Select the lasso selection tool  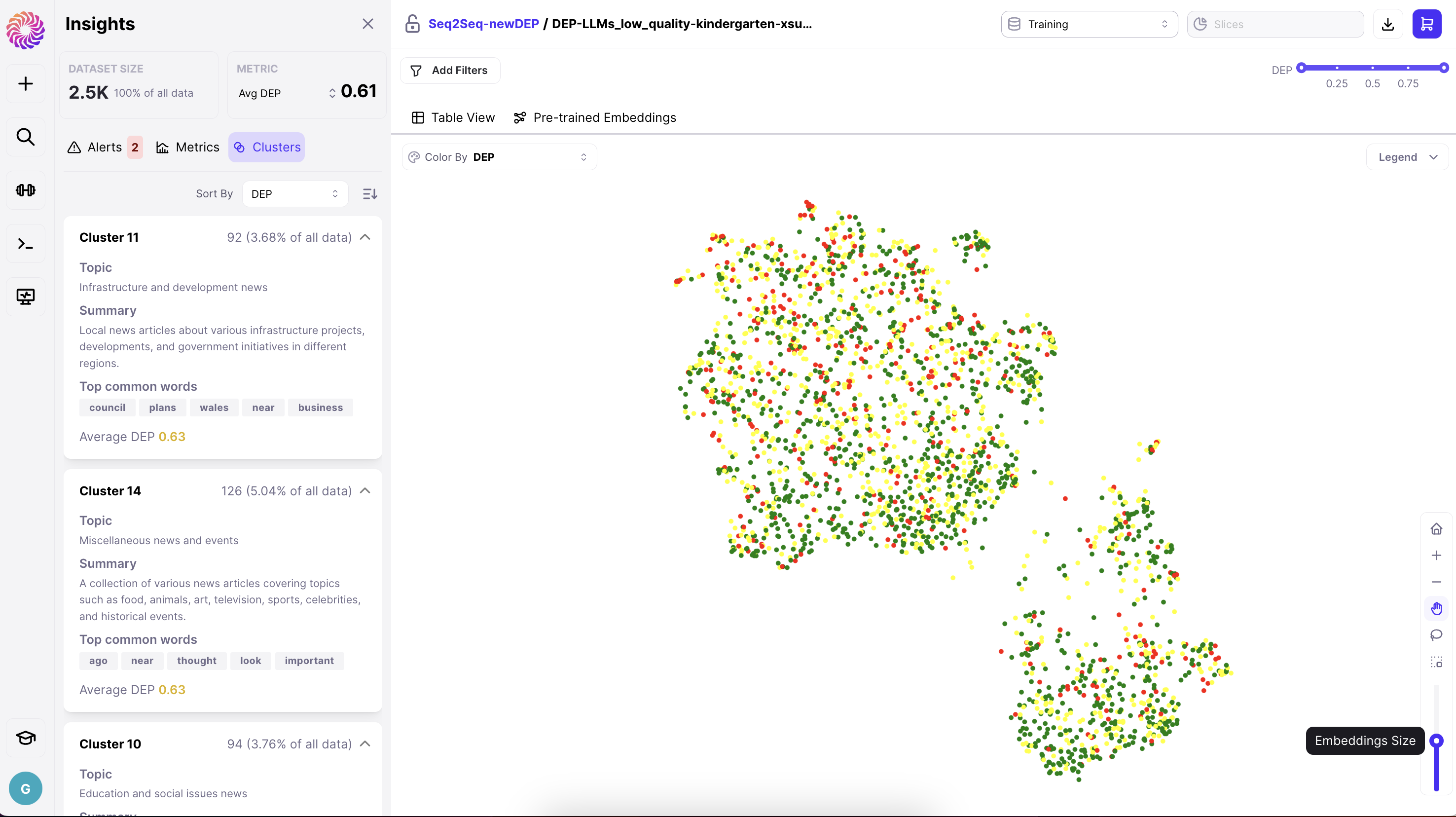click(1436, 635)
